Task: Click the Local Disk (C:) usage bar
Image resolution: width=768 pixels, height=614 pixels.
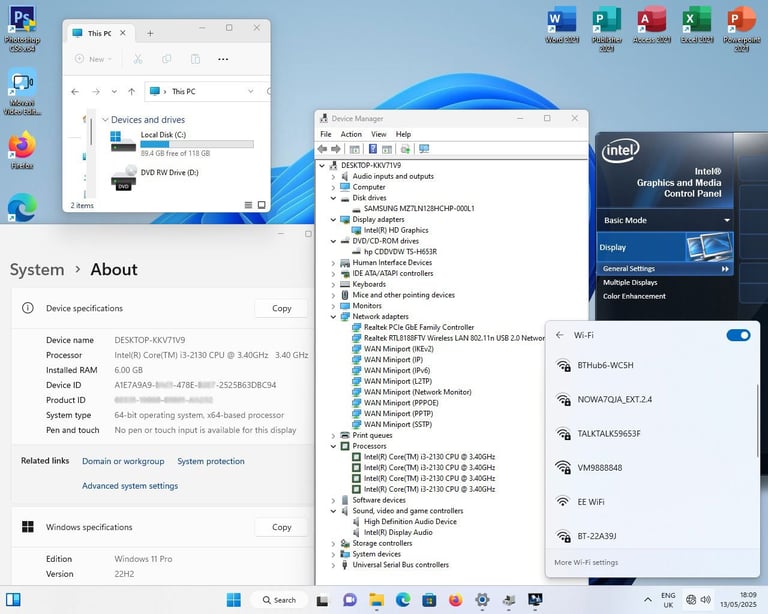Action: [197, 144]
